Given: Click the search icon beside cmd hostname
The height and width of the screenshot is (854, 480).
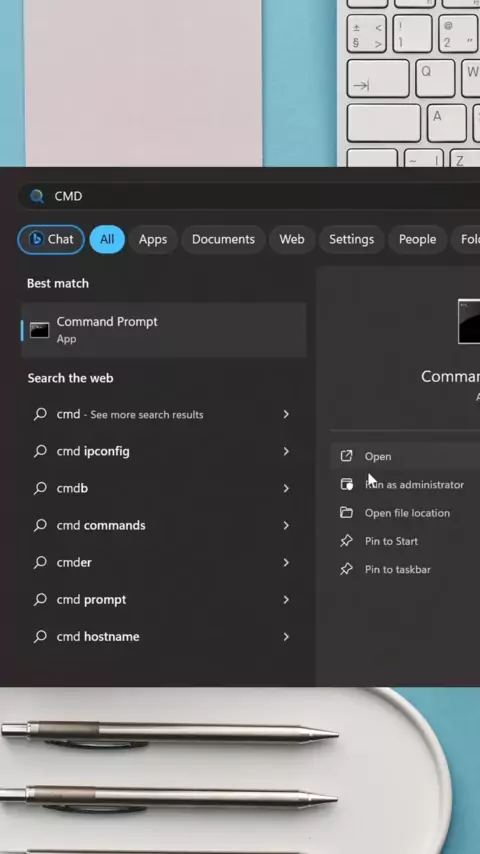Looking at the screenshot, I should click(x=40, y=636).
